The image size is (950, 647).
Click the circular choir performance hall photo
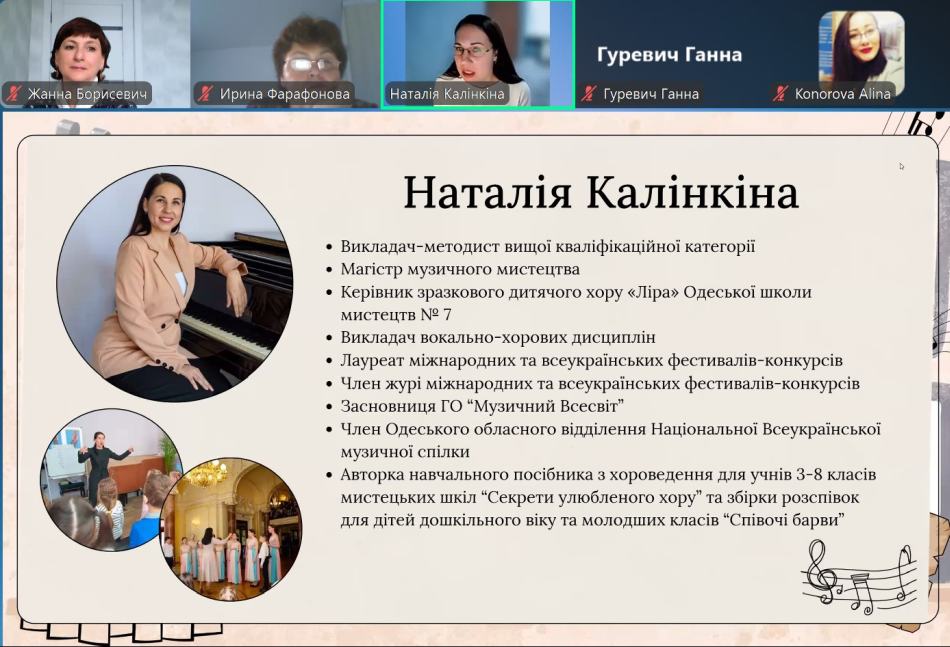click(230, 528)
